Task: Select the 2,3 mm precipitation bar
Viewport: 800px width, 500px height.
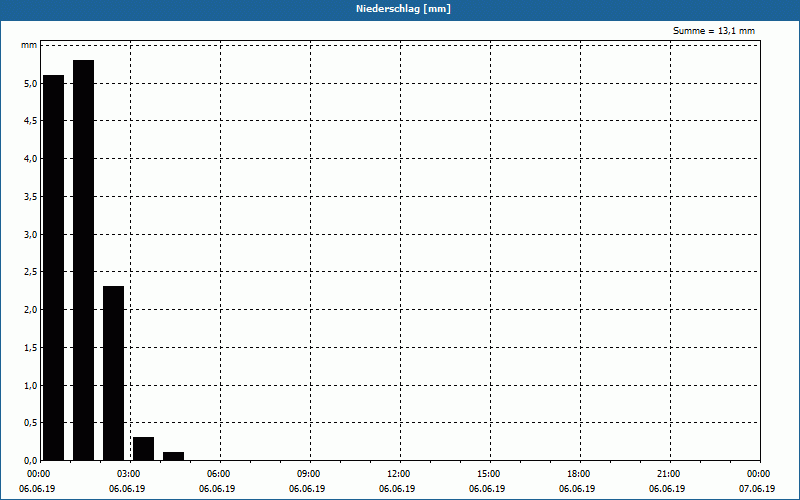Action: (x=113, y=373)
